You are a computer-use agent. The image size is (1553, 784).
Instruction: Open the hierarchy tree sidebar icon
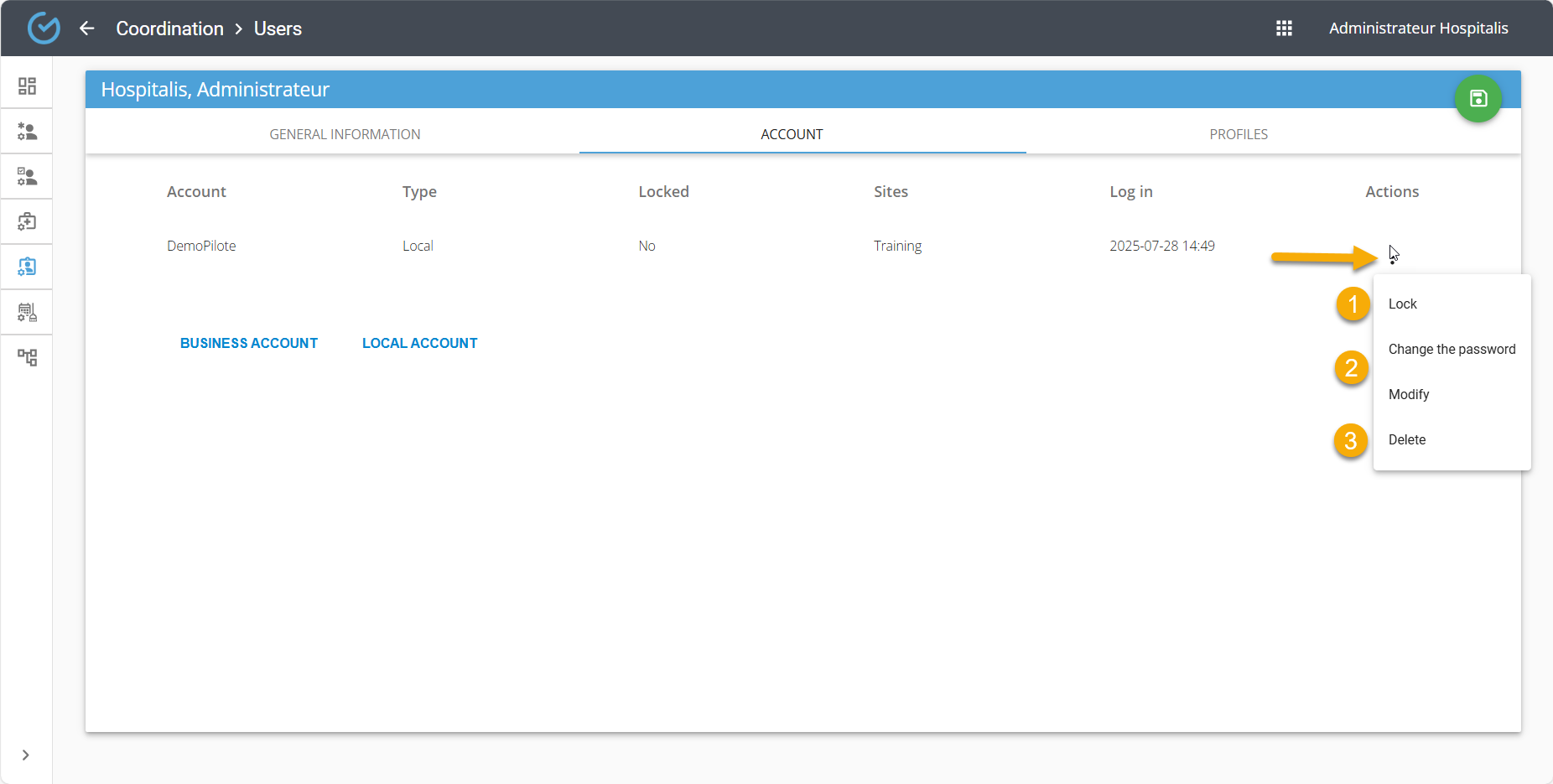27,358
